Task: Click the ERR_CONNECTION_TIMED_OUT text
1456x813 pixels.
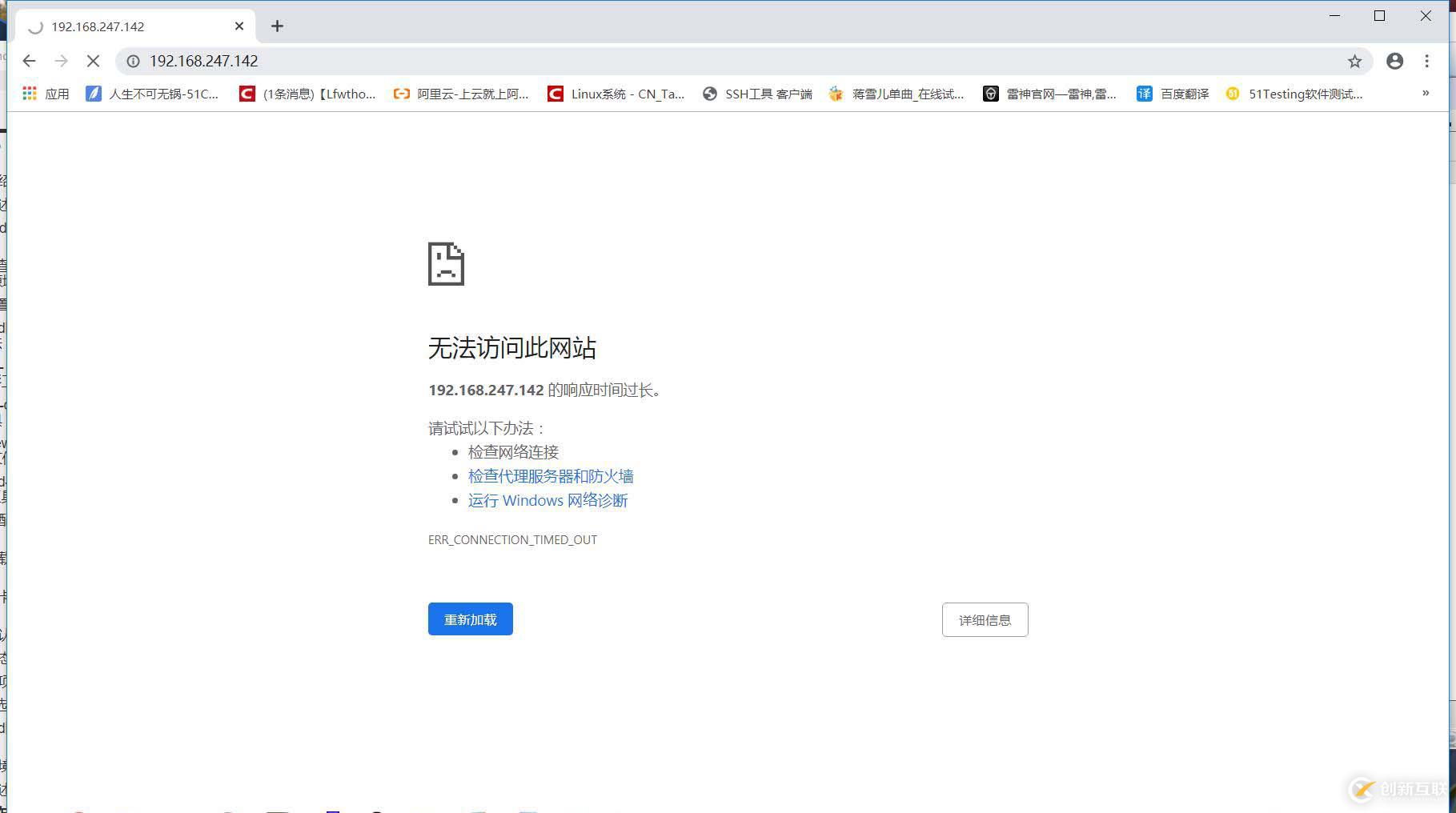Action: (x=512, y=539)
